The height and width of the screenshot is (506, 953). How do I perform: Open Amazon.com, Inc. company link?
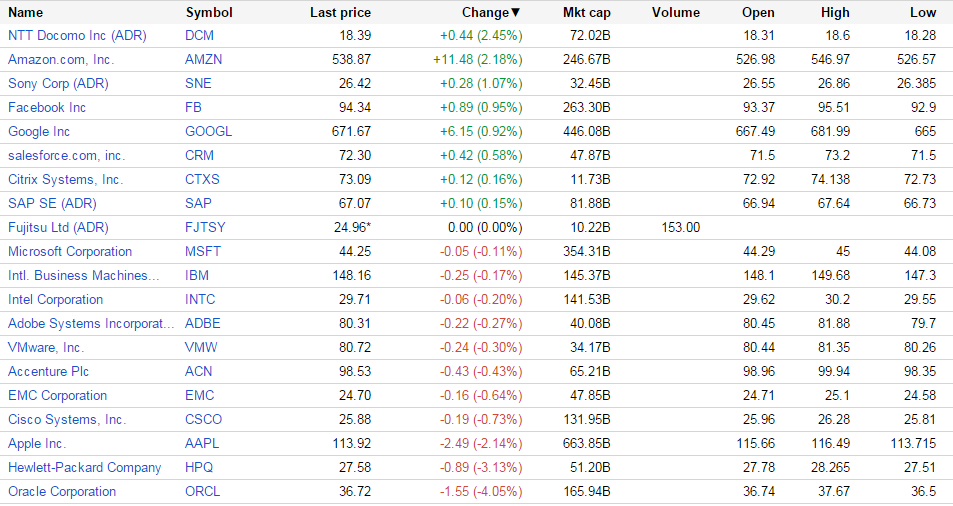[61, 59]
